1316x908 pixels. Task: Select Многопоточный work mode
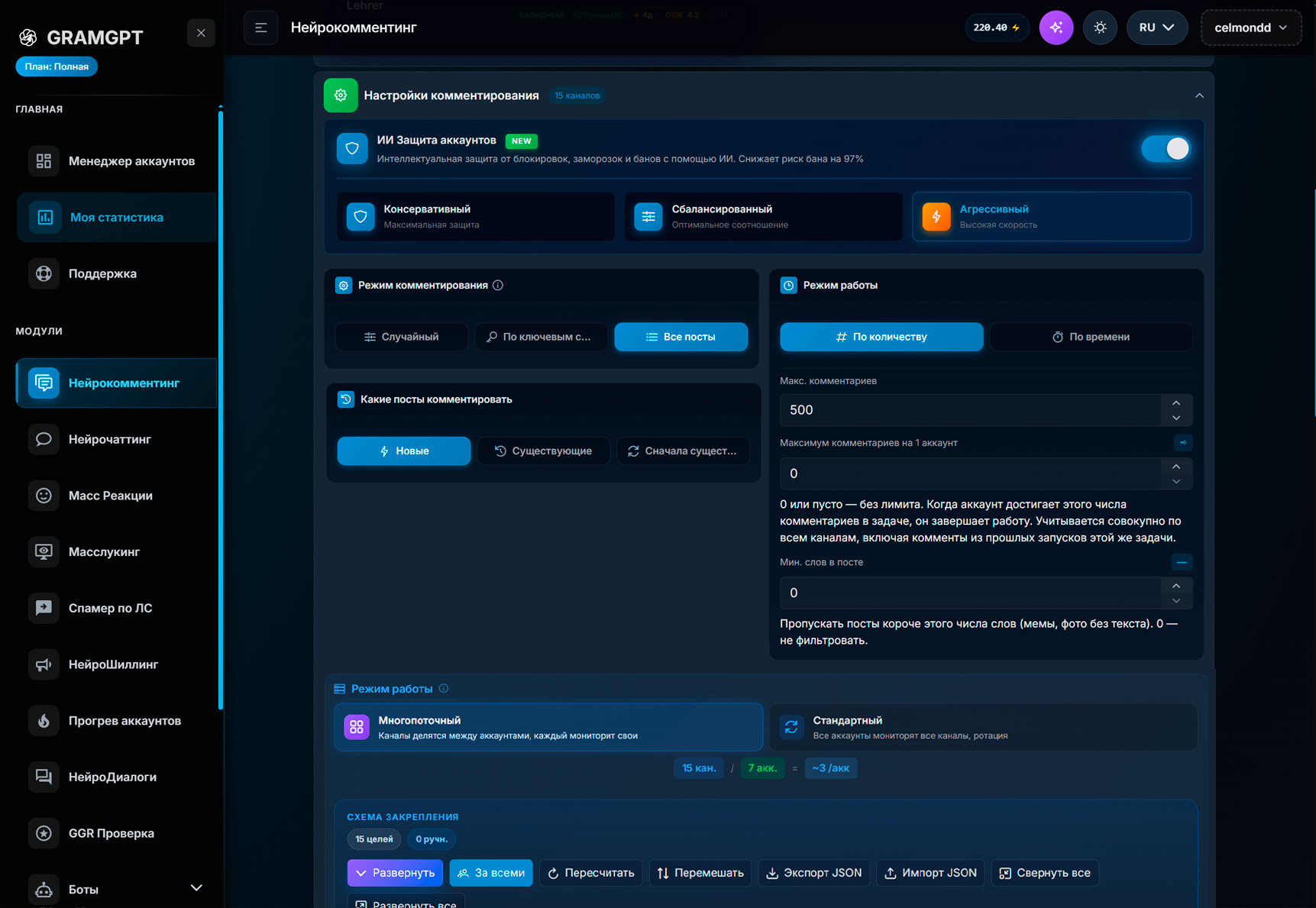pyautogui.click(x=548, y=727)
